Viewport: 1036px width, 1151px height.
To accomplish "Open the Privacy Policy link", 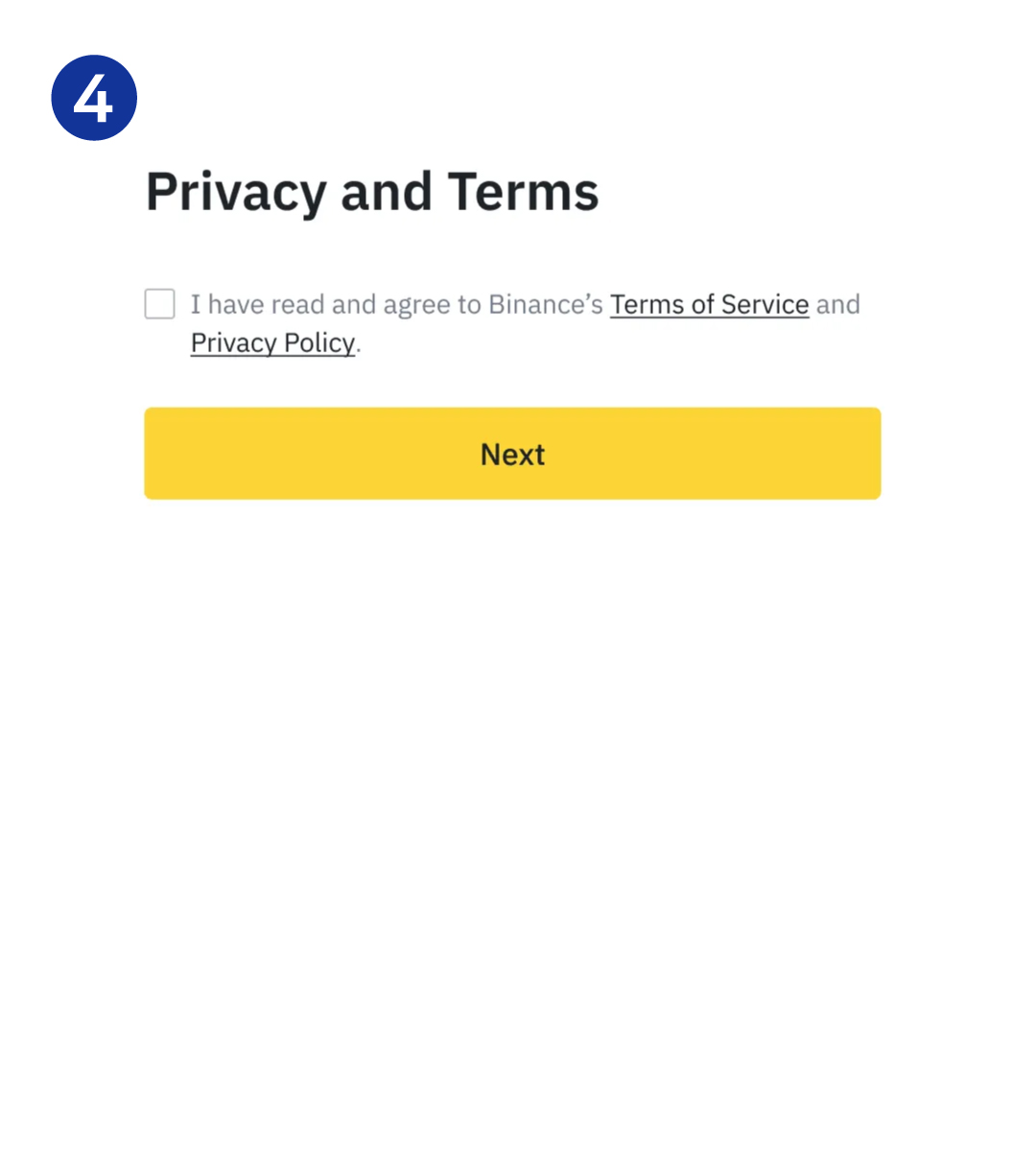I will [272, 342].
